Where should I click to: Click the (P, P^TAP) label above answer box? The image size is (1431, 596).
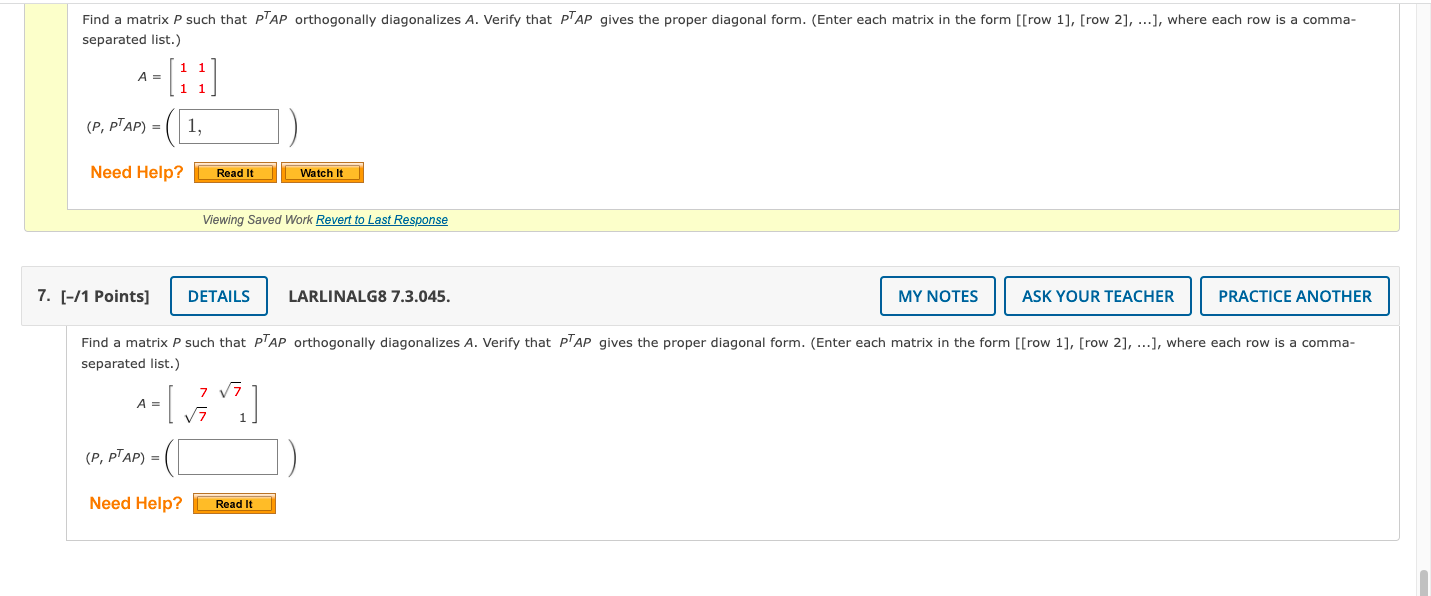pos(120,456)
